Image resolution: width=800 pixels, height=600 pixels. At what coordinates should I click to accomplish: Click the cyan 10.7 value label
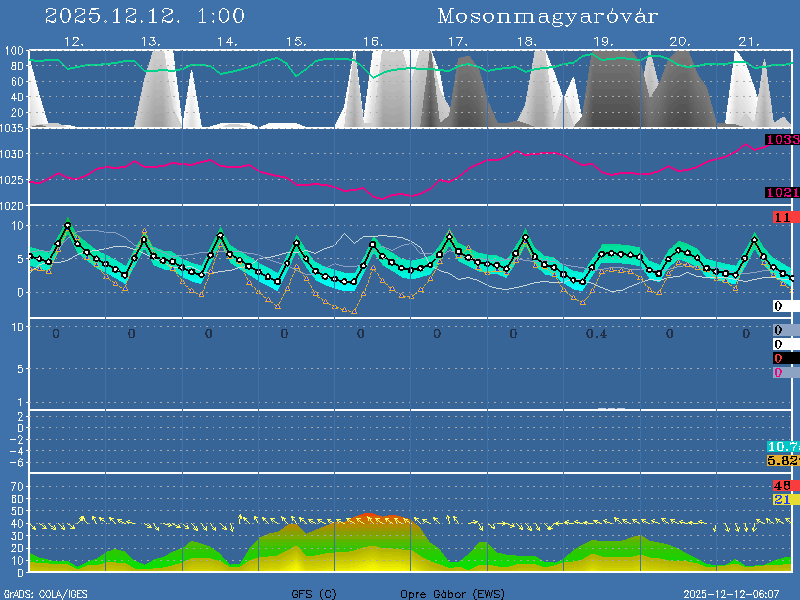pyautogui.click(x=782, y=446)
